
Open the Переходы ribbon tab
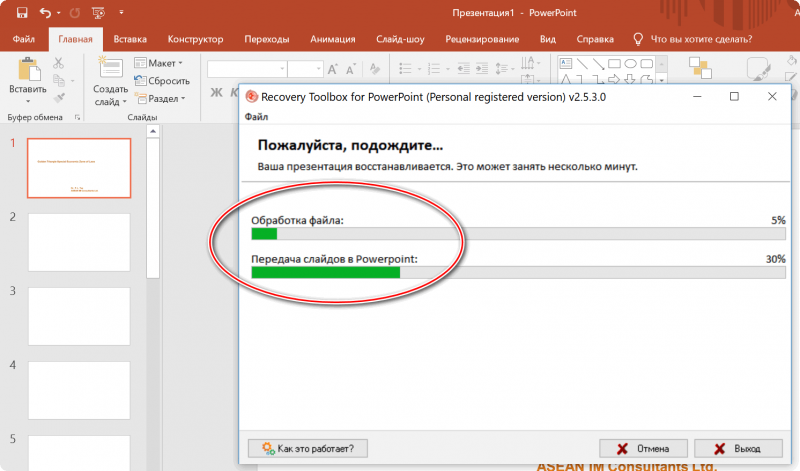tap(267, 39)
